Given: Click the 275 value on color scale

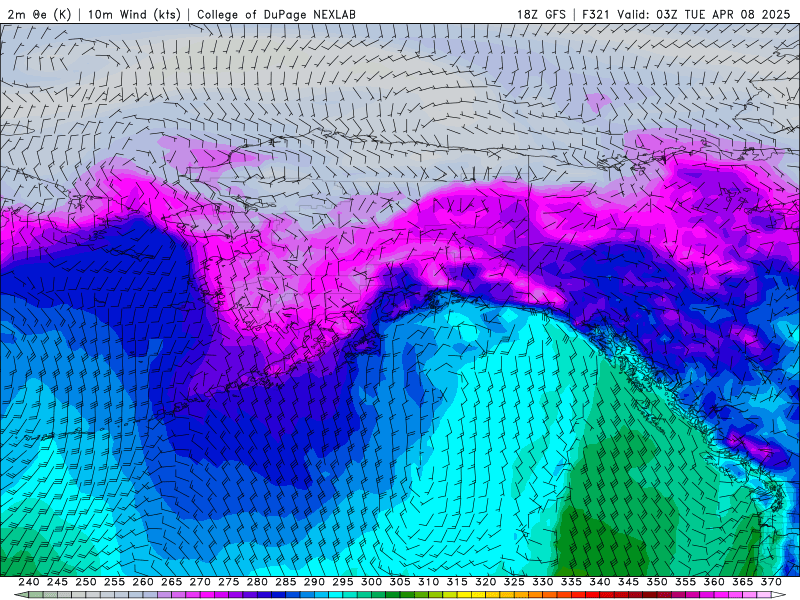Looking at the screenshot, I should [x=229, y=582].
